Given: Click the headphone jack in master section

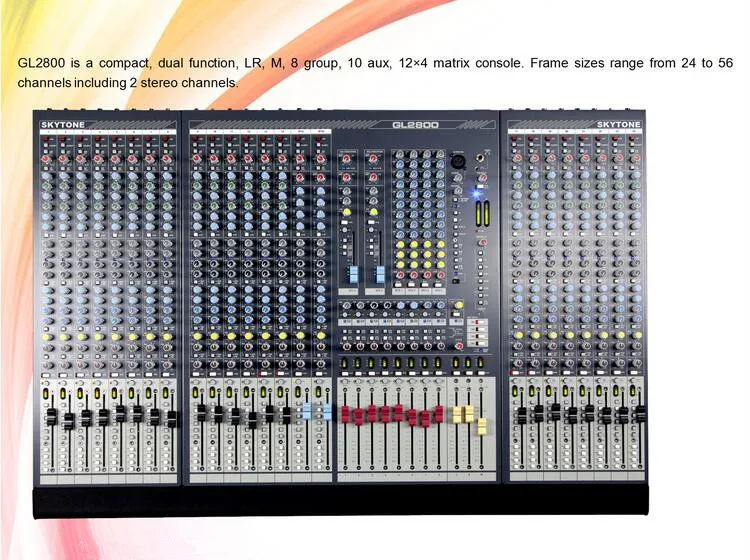Looking at the screenshot, I should (x=480, y=157).
